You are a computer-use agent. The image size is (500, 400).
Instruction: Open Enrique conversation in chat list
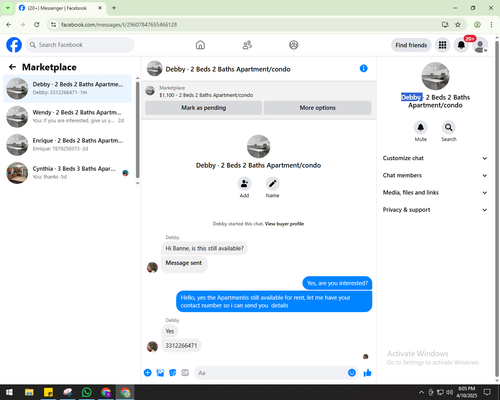pos(67,144)
